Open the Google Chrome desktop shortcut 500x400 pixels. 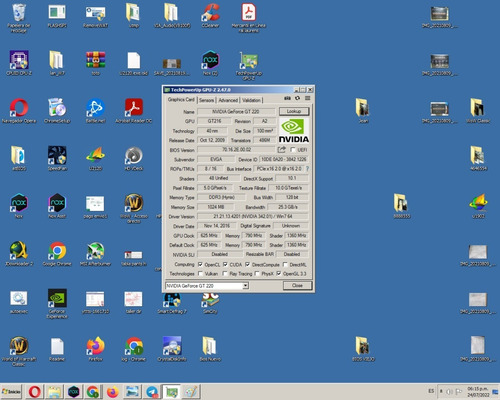click(57, 254)
